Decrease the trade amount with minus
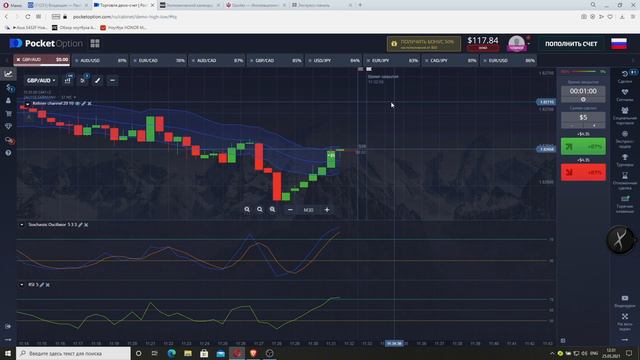The image size is (640, 360). (x=572, y=126)
